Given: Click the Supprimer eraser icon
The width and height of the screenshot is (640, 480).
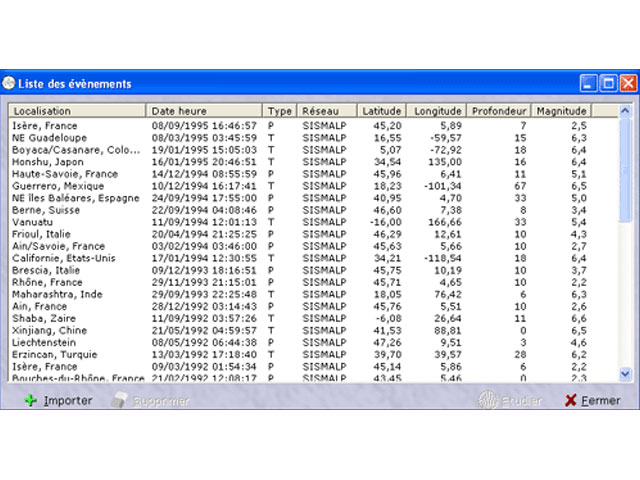Looking at the screenshot, I should click(x=117, y=401).
